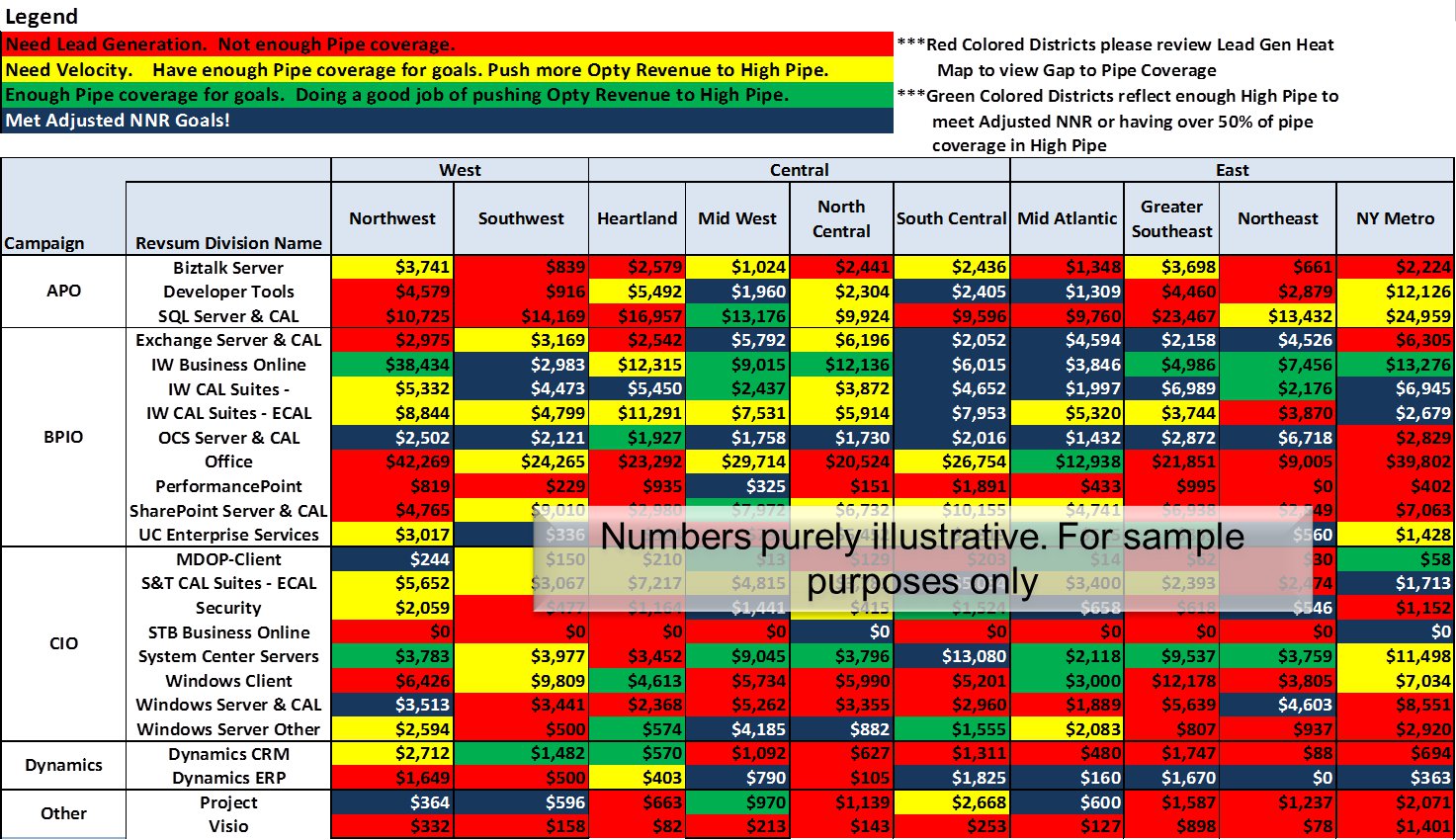Click the 'East' region header
The image size is (1456, 840).
(x=1232, y=170)
